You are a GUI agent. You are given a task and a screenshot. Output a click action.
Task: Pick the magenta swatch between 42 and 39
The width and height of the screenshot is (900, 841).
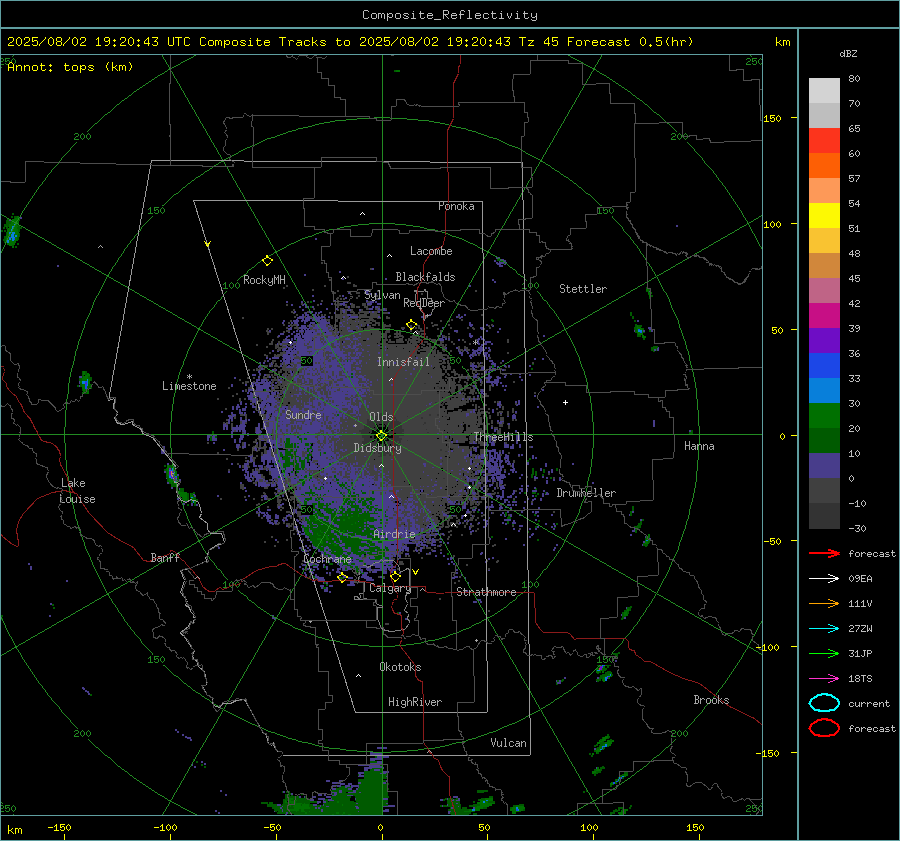(824, 315)
